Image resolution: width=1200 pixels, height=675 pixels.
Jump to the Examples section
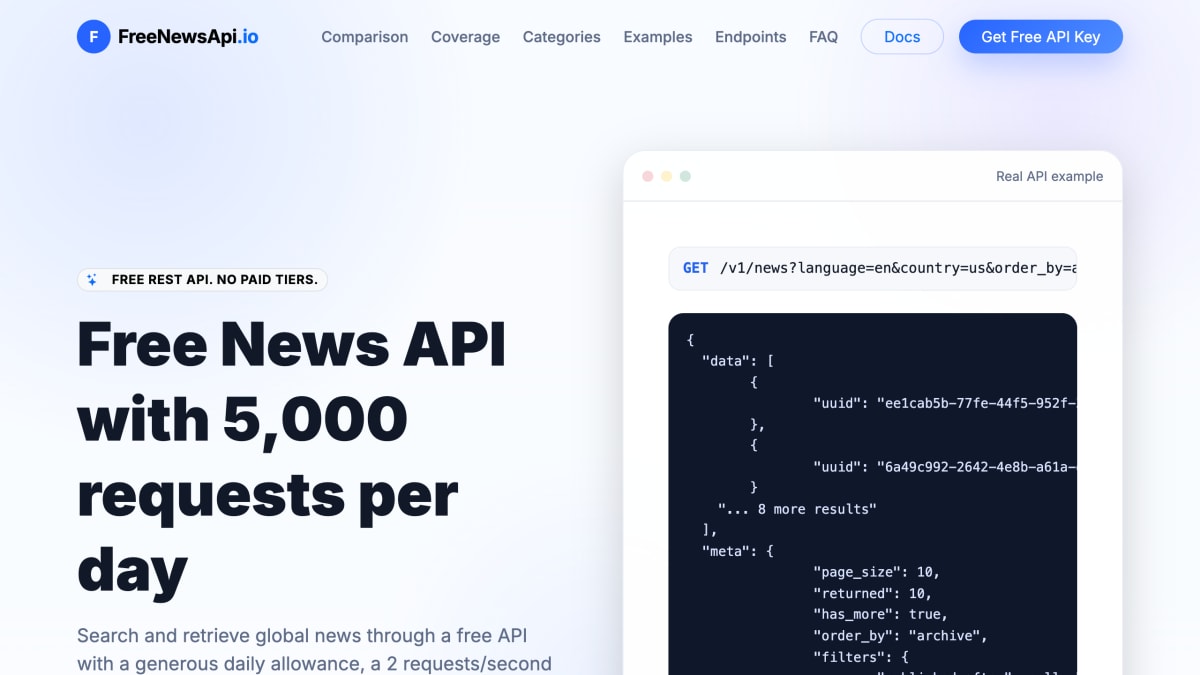[657, 37]
